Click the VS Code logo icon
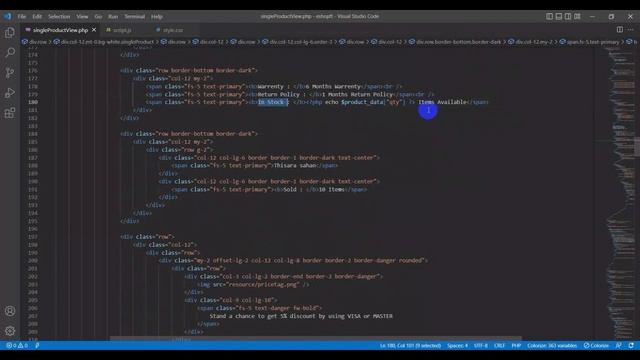Screen dimensions: 640x360 click(8, 16)
